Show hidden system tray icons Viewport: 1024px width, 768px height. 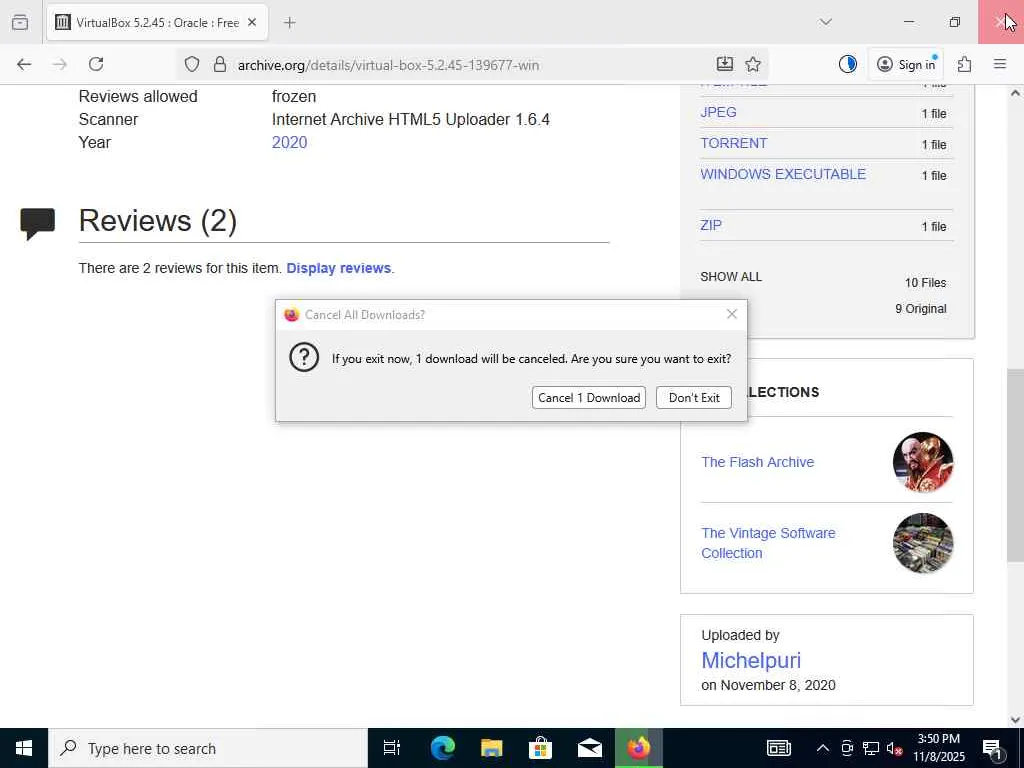tap(823, 748)
